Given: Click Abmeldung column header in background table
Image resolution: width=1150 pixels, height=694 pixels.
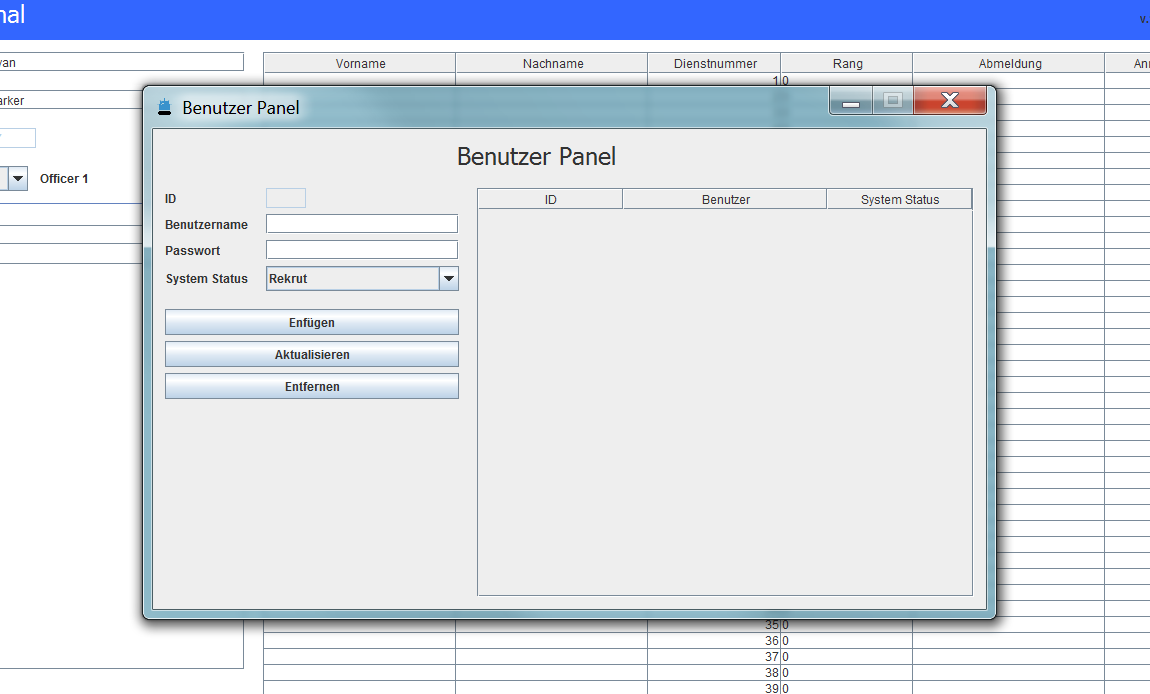Looking at the screenshot, I should click(x=1010, y=63).
